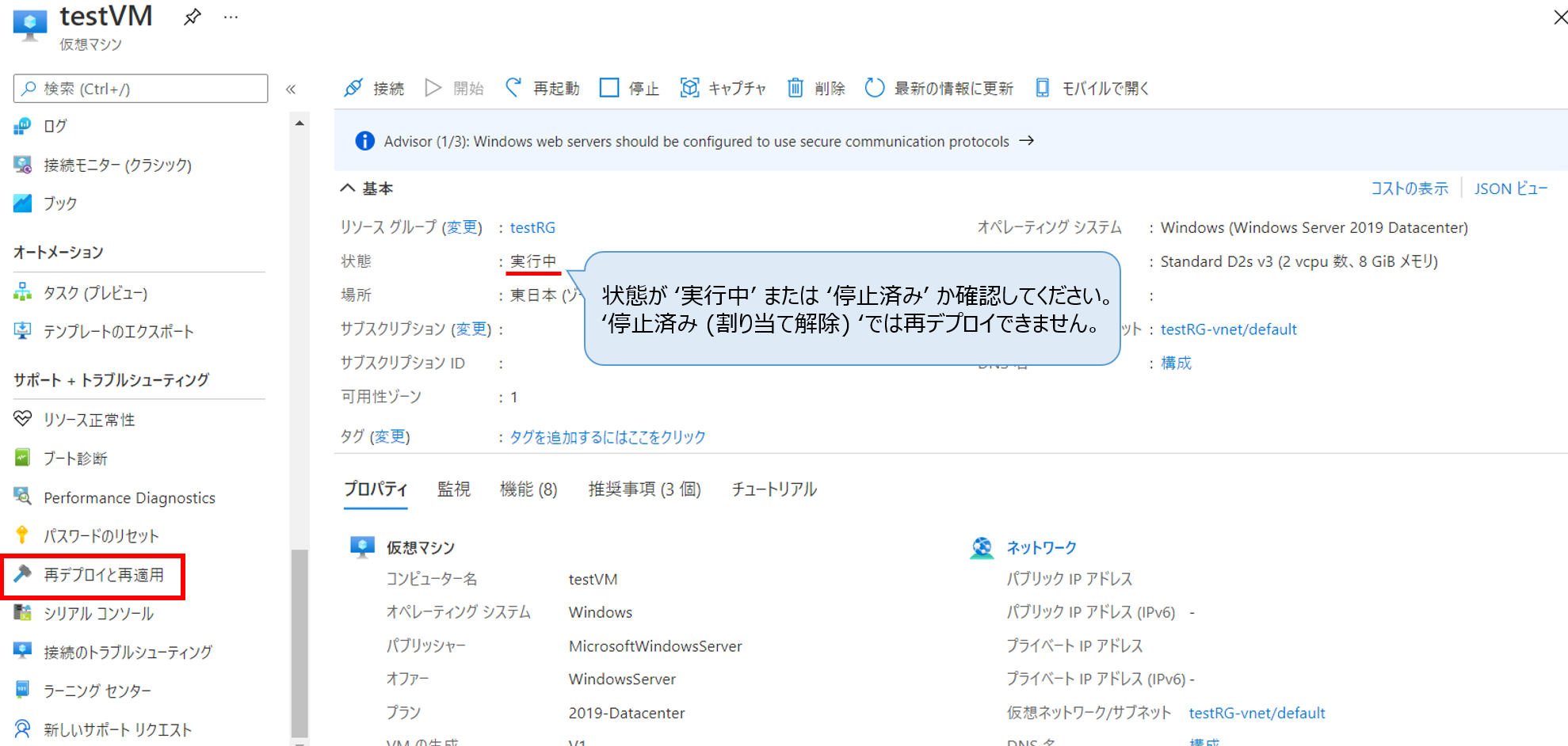Image resolution: width=1568 pixels, height=746 pixels.
Task: Click the 停止 stop square icon
Action: tap(609, 88)
